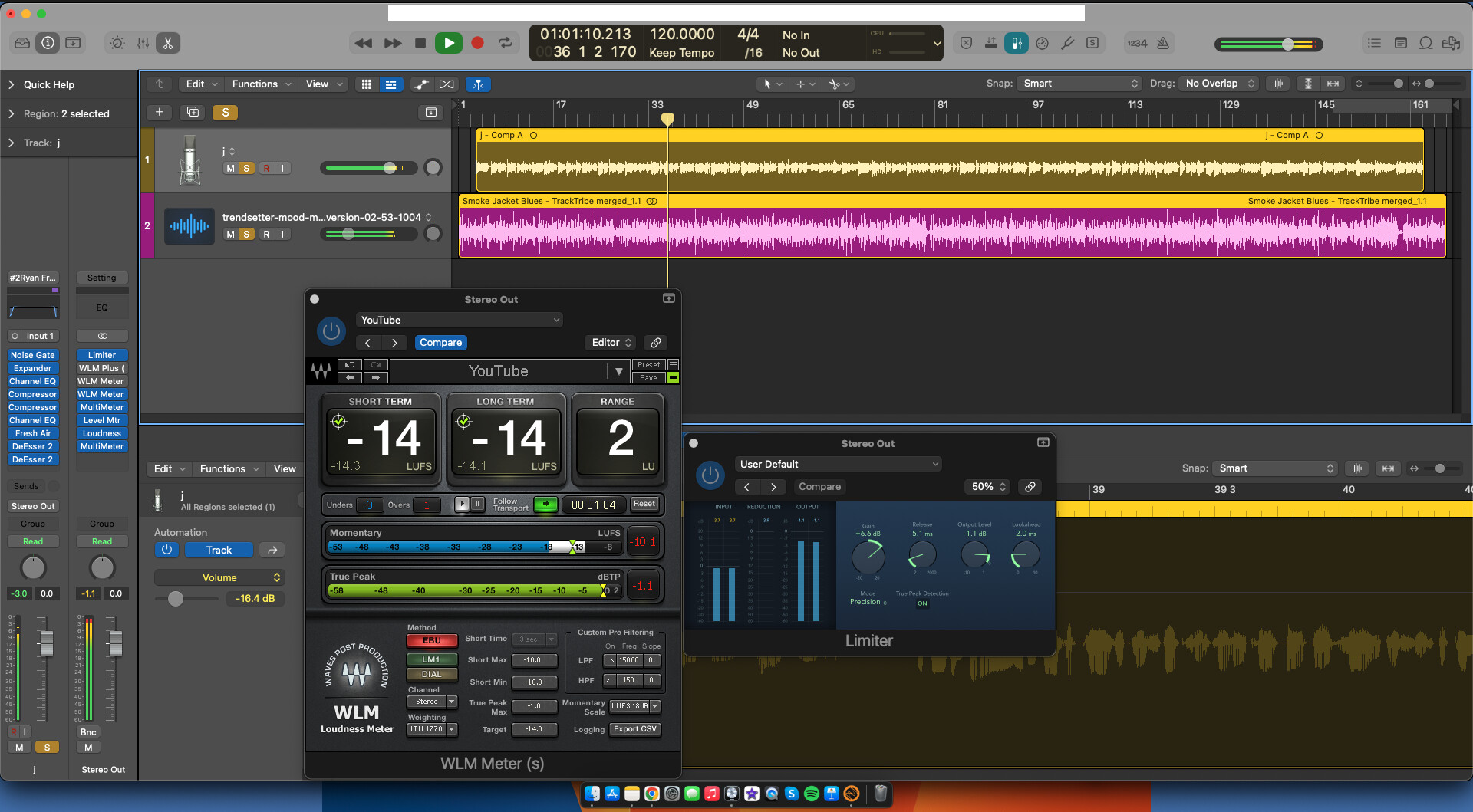Click the Export CSV logging button

634,729
